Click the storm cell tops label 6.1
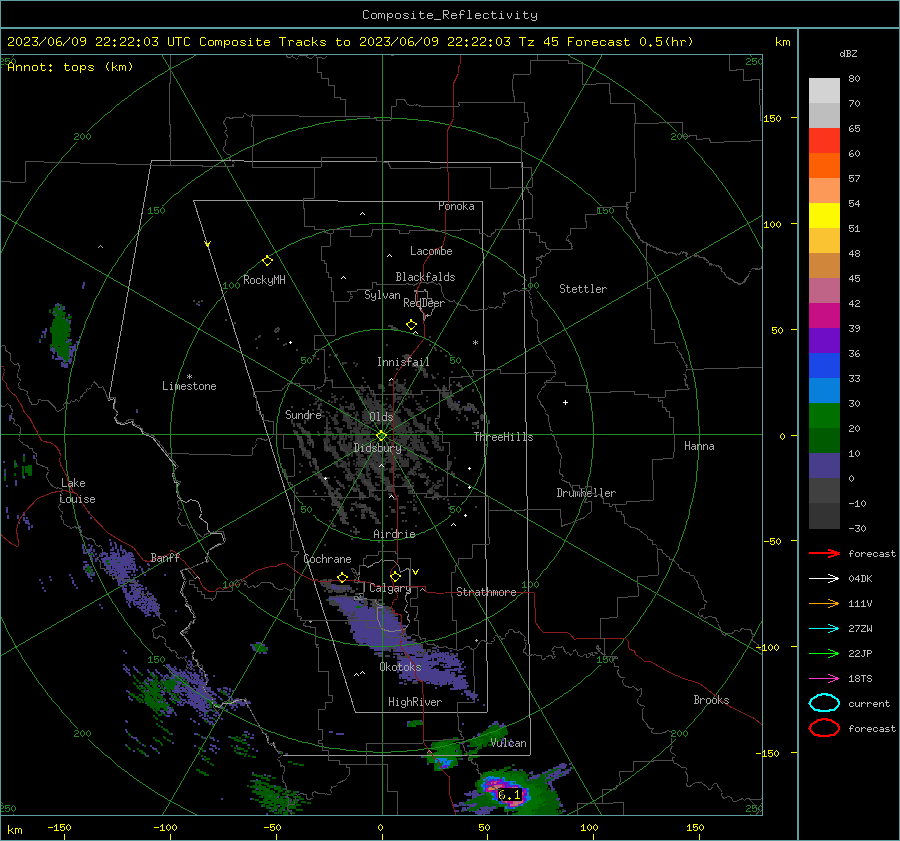The width and height of the screenshot is (900, 841). (x=509, y=795)
